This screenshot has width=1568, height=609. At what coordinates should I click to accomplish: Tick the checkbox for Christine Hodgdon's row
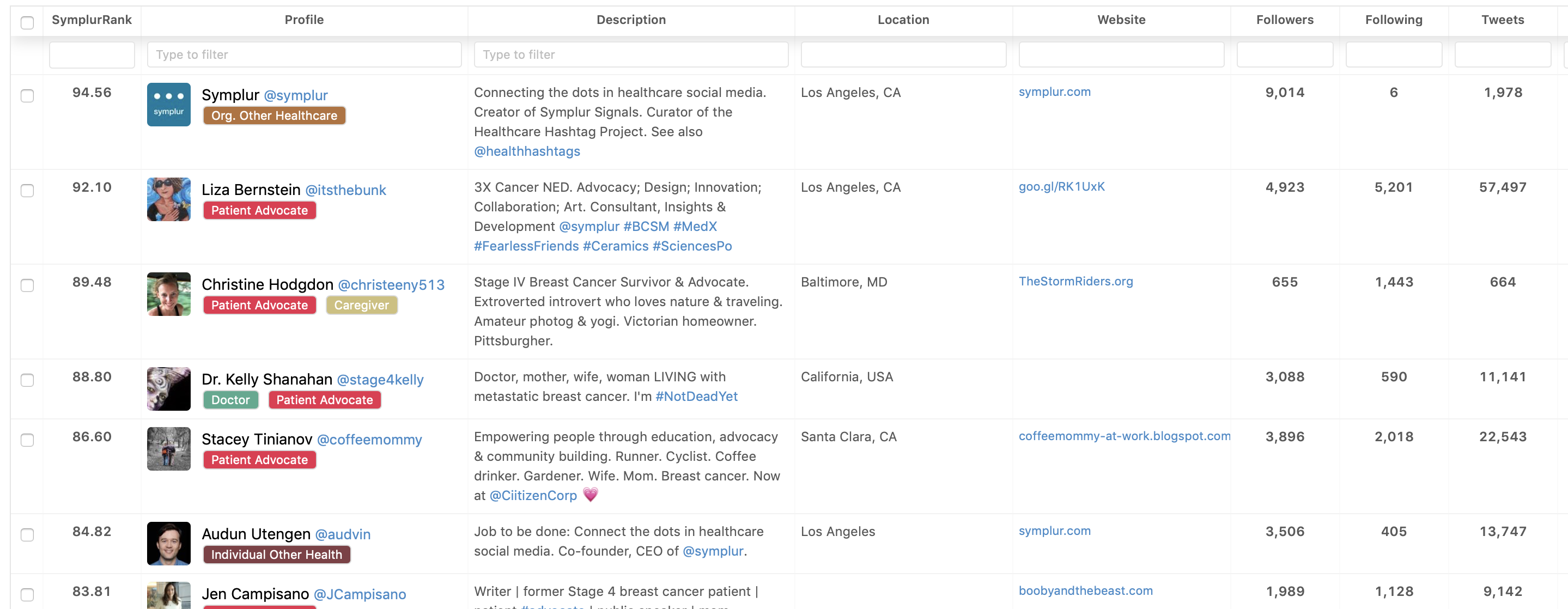(x=27, y=286)
